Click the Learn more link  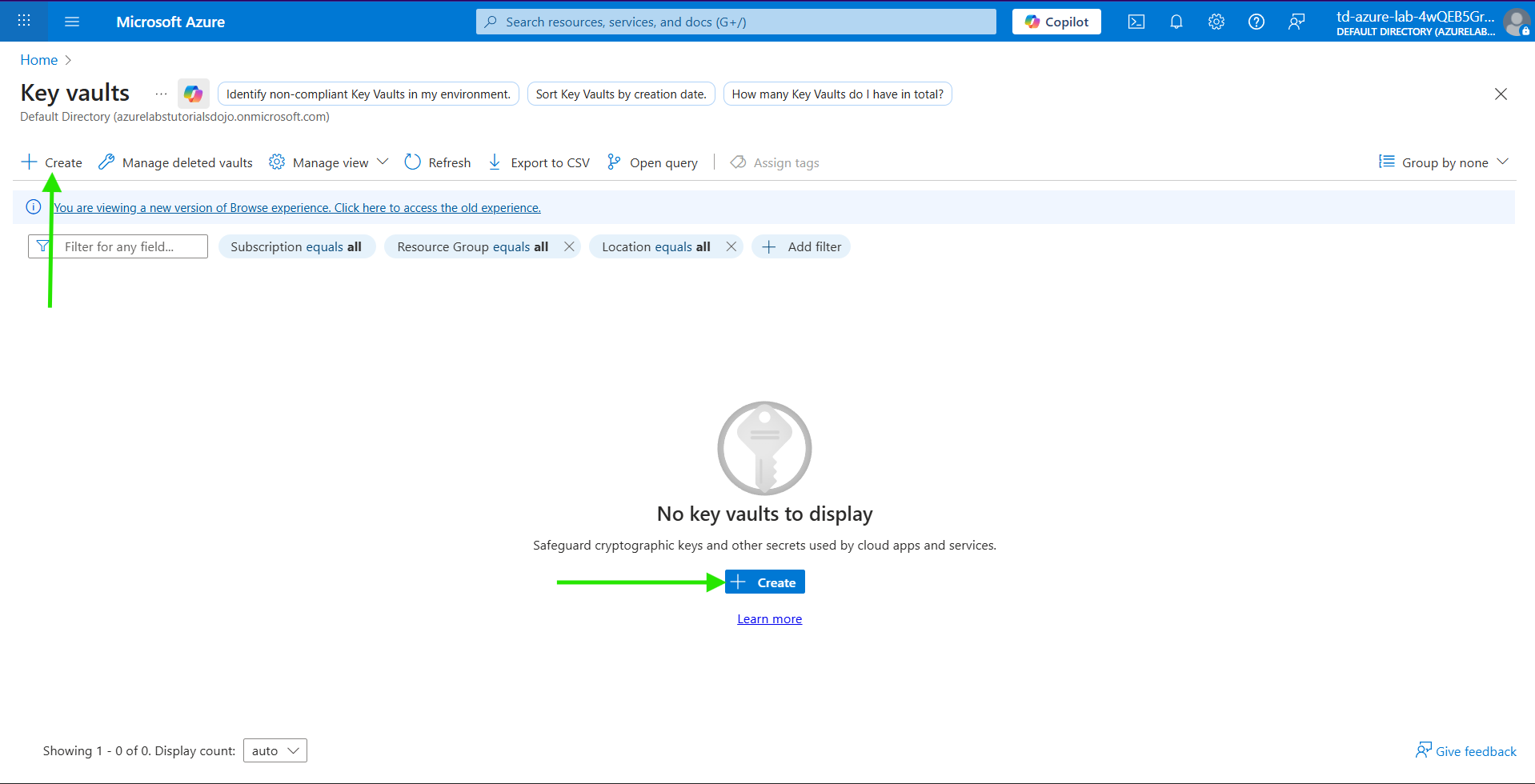pos(769,619)
